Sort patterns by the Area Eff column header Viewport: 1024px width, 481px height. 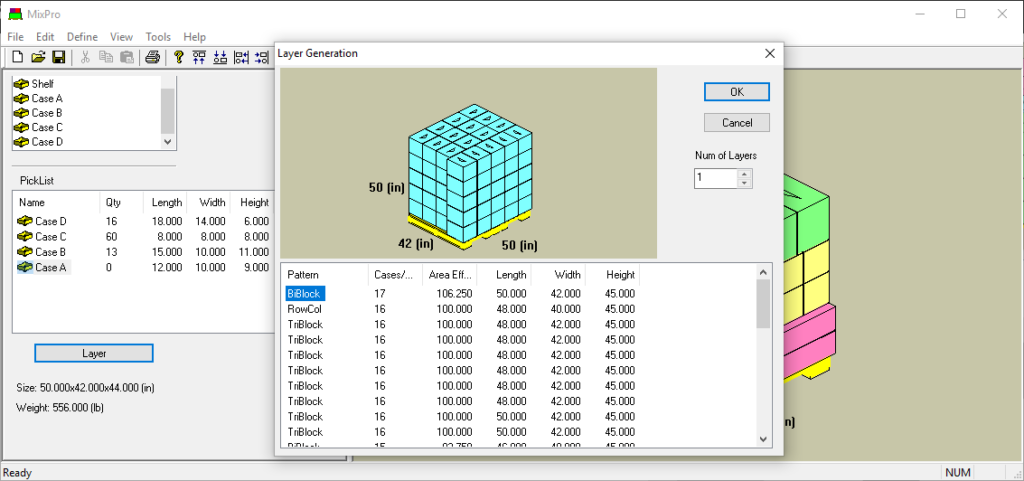[448, 274]
